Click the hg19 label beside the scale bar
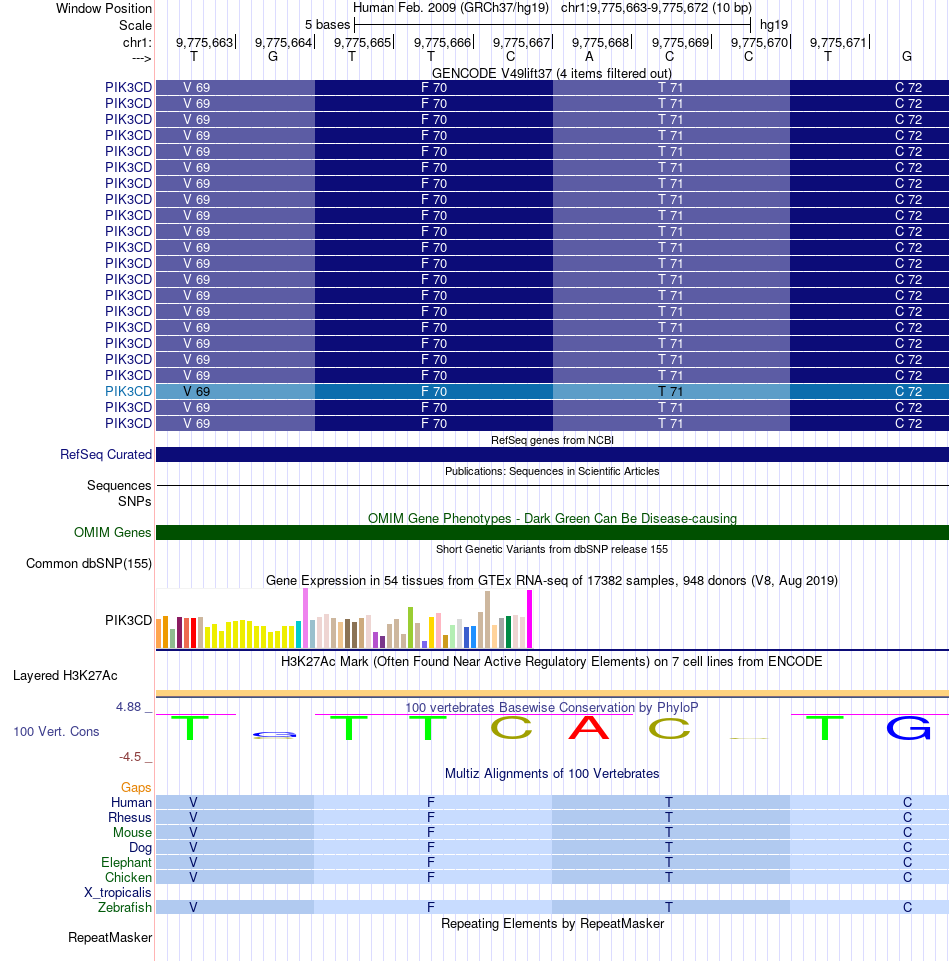This screenshot has width=950, height=961. tap(773, 25)
